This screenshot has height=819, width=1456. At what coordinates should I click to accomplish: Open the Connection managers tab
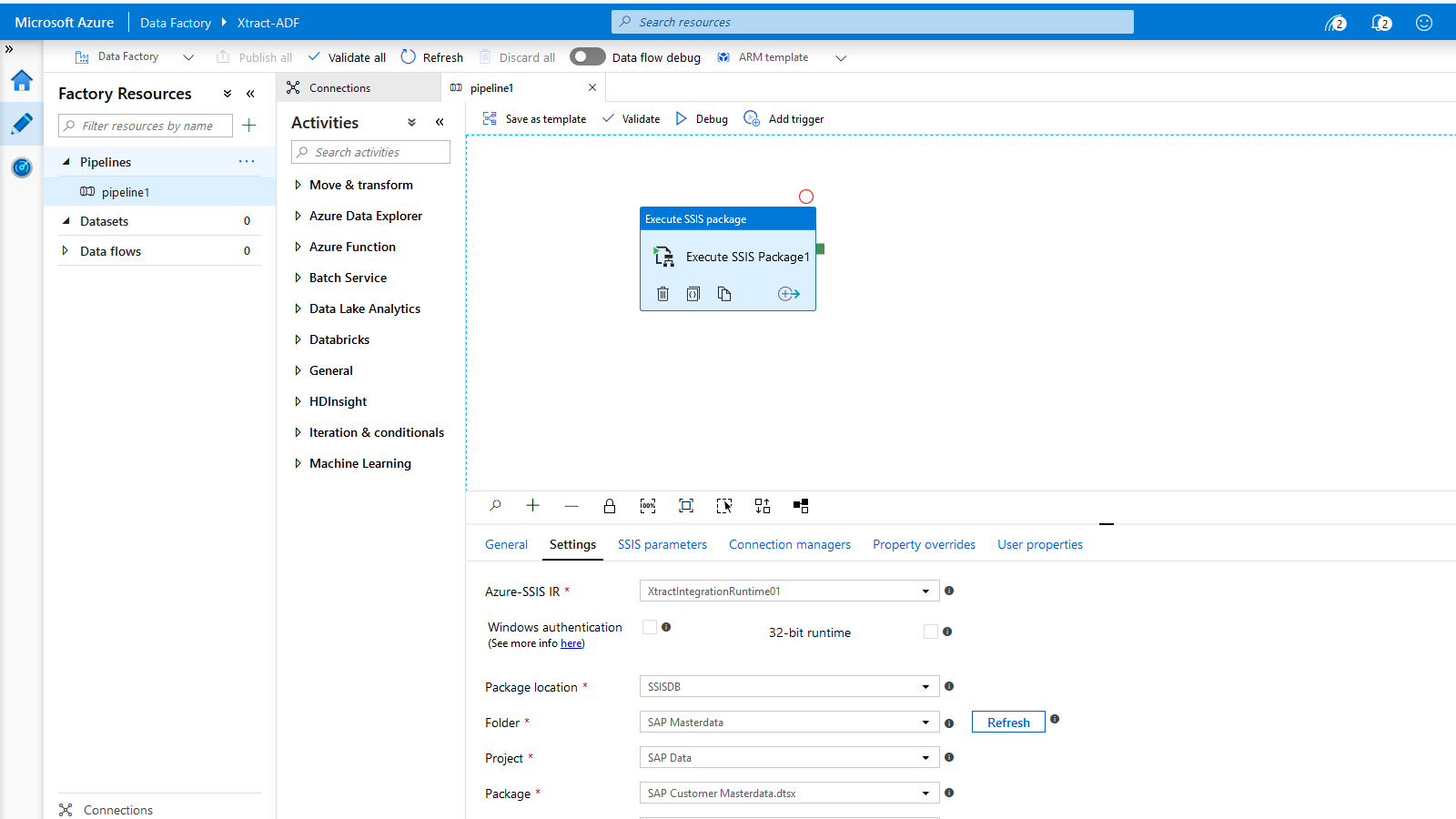[x=789, y=544]
